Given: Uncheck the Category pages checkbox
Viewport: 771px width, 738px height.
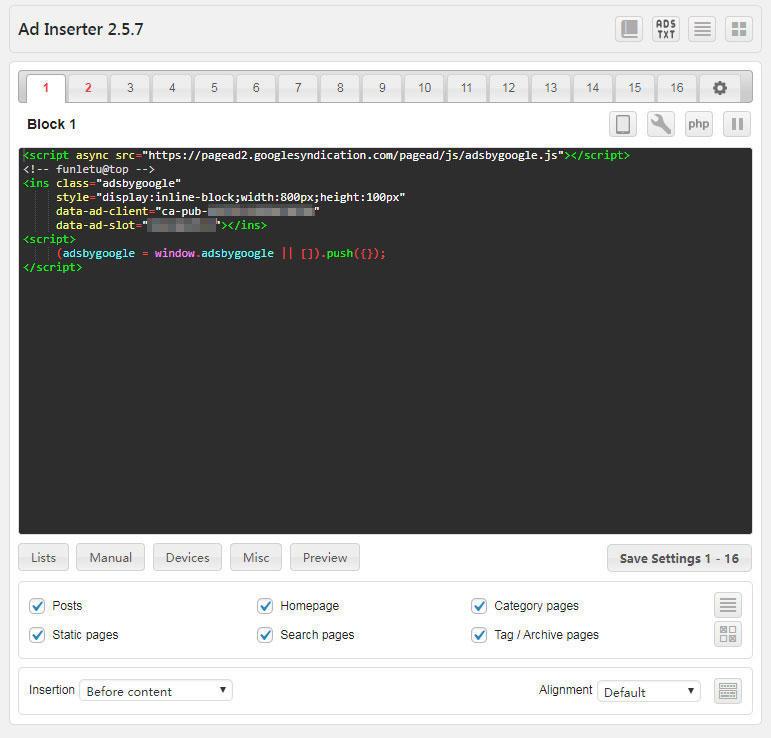Looking at the screenshot, I should pos(479,606).
